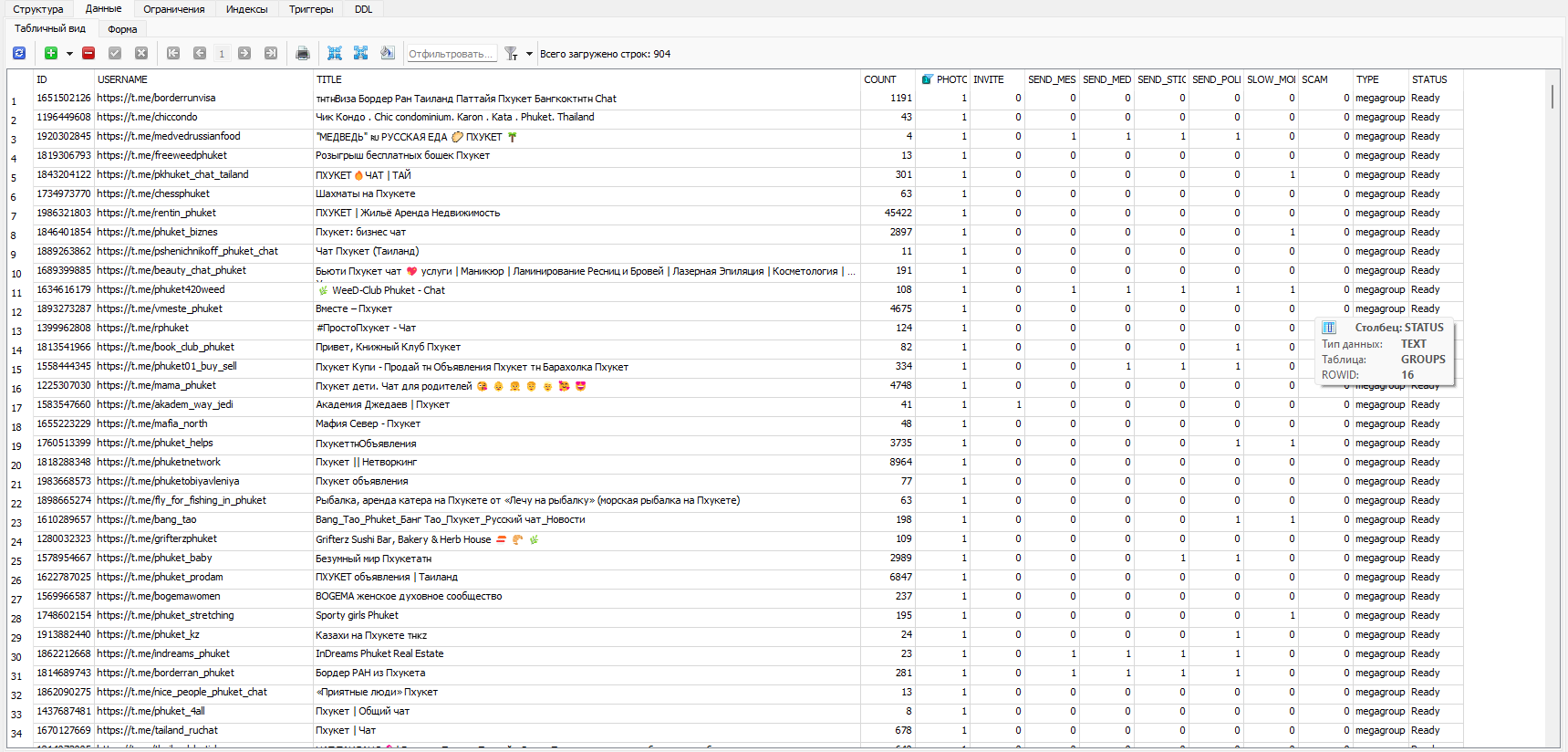Click the printer export icon
The width and height of the screenshot is (1568, 752).
[303, 54]
